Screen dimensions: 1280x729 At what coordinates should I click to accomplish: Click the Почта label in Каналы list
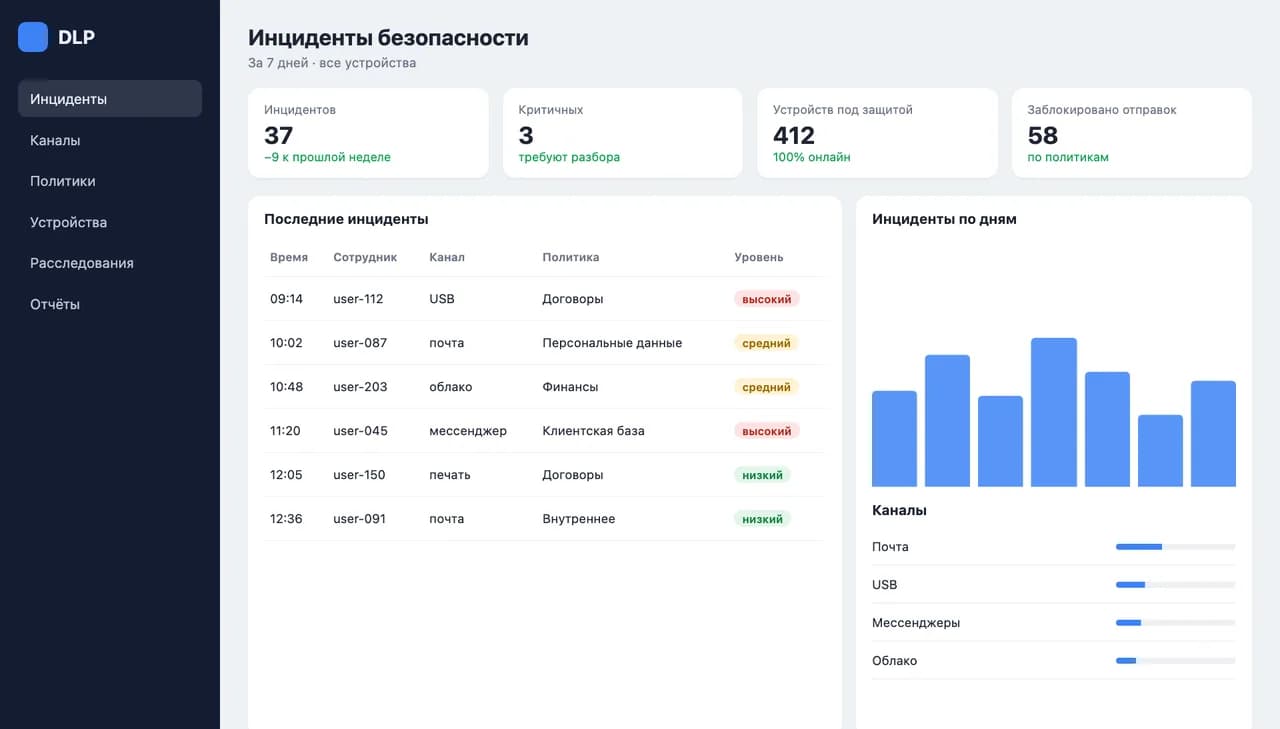tap(890, 547)
